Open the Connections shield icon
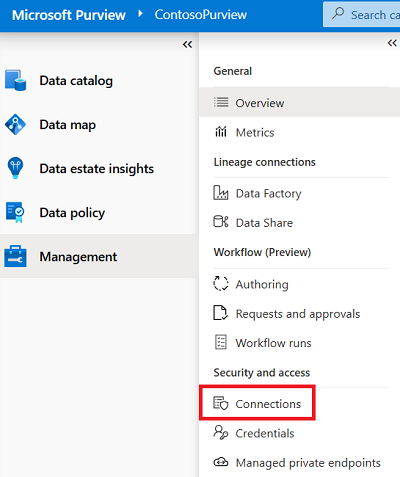The width and height of the screenshot is (400, 477). [x=221, y=403]
